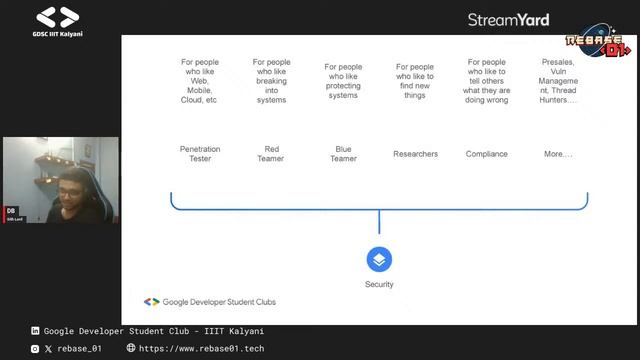Image resolution: width=640 pixels, height=360 pixels.
Task: Select the 'Compliance' label
Action: (487, 154)
